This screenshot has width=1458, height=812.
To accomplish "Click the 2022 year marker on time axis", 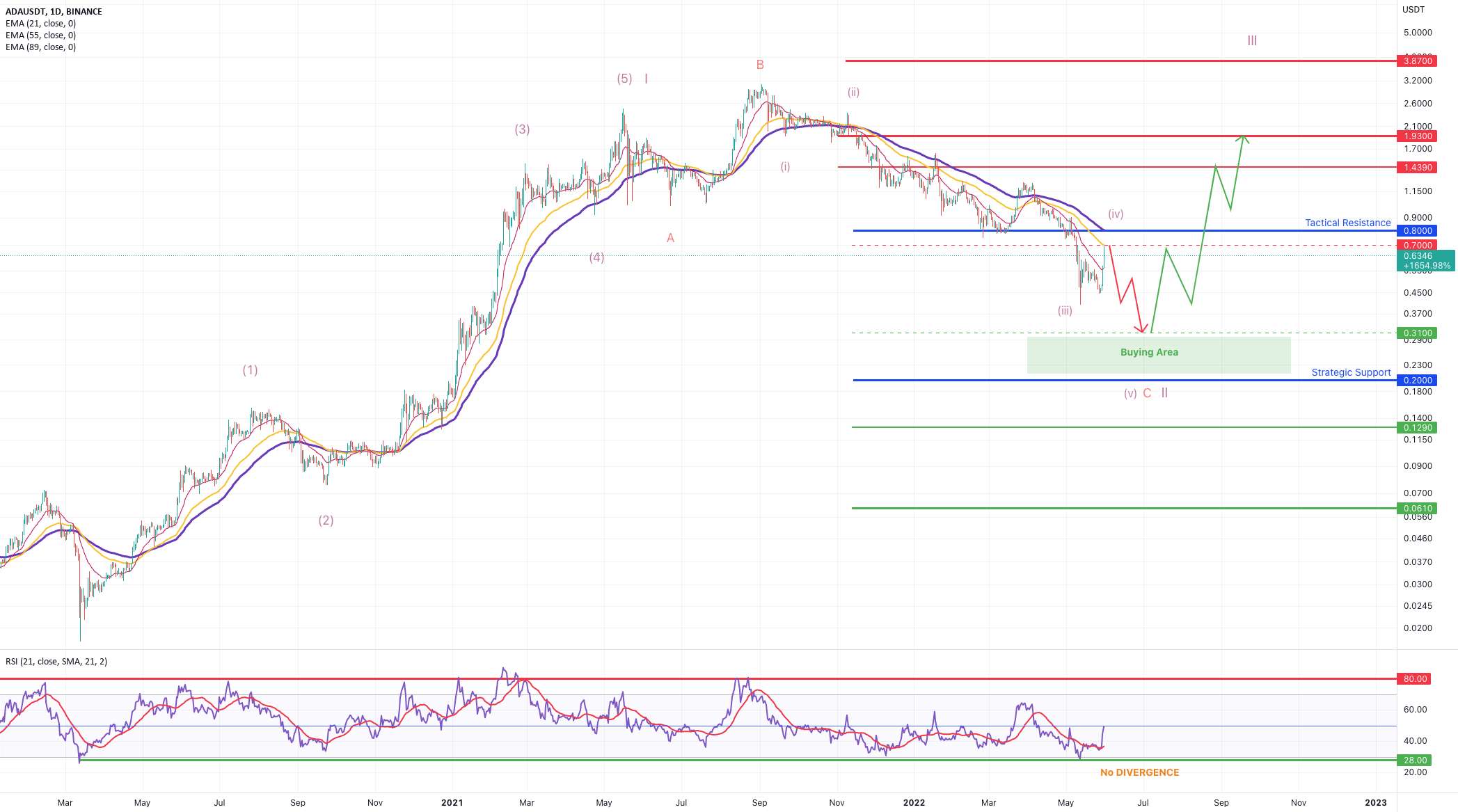I will 914,802.
